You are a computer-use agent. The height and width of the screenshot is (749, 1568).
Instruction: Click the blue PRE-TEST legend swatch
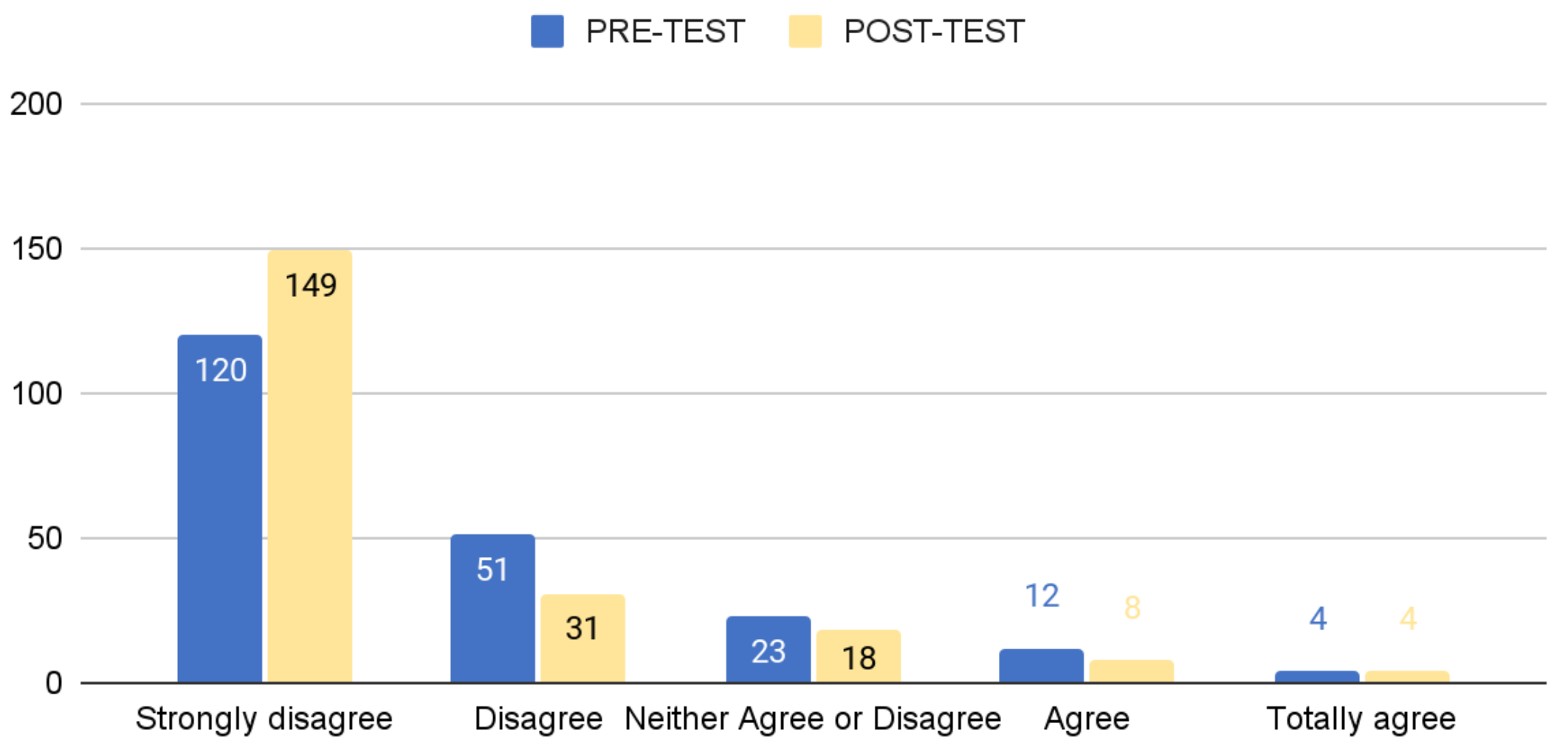(547, 32)
